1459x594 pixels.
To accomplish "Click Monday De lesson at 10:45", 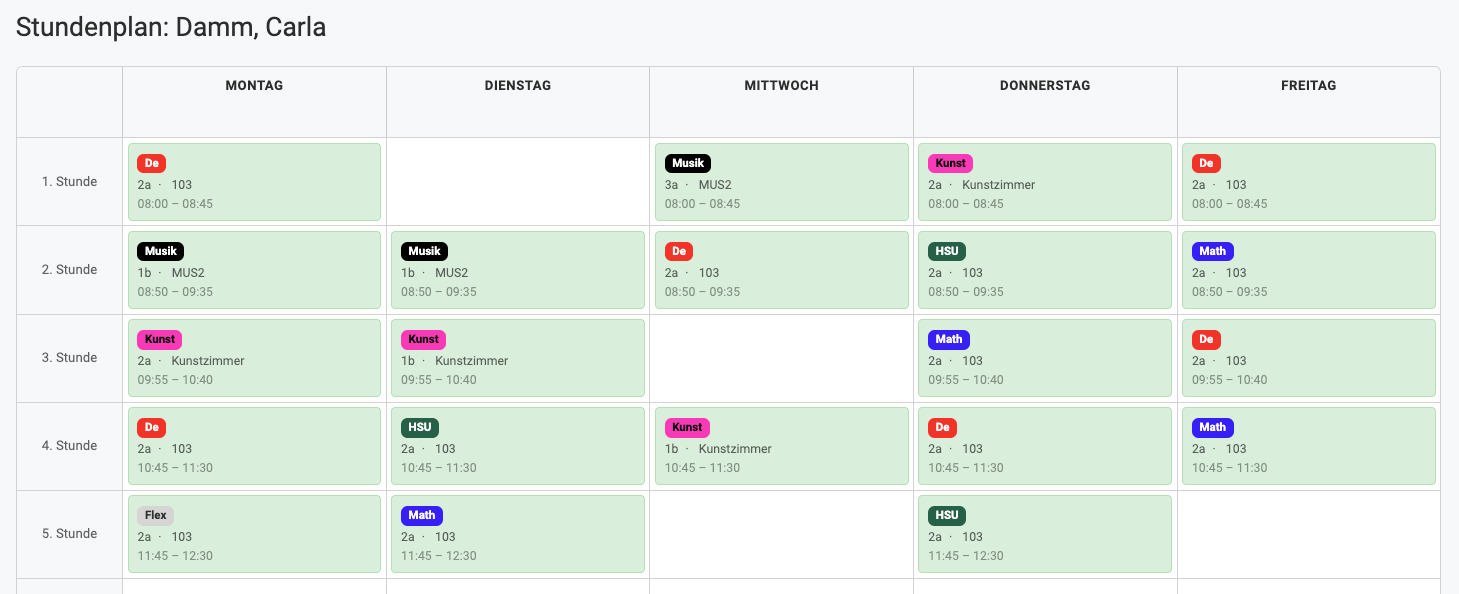I will (x=254, y=446).
